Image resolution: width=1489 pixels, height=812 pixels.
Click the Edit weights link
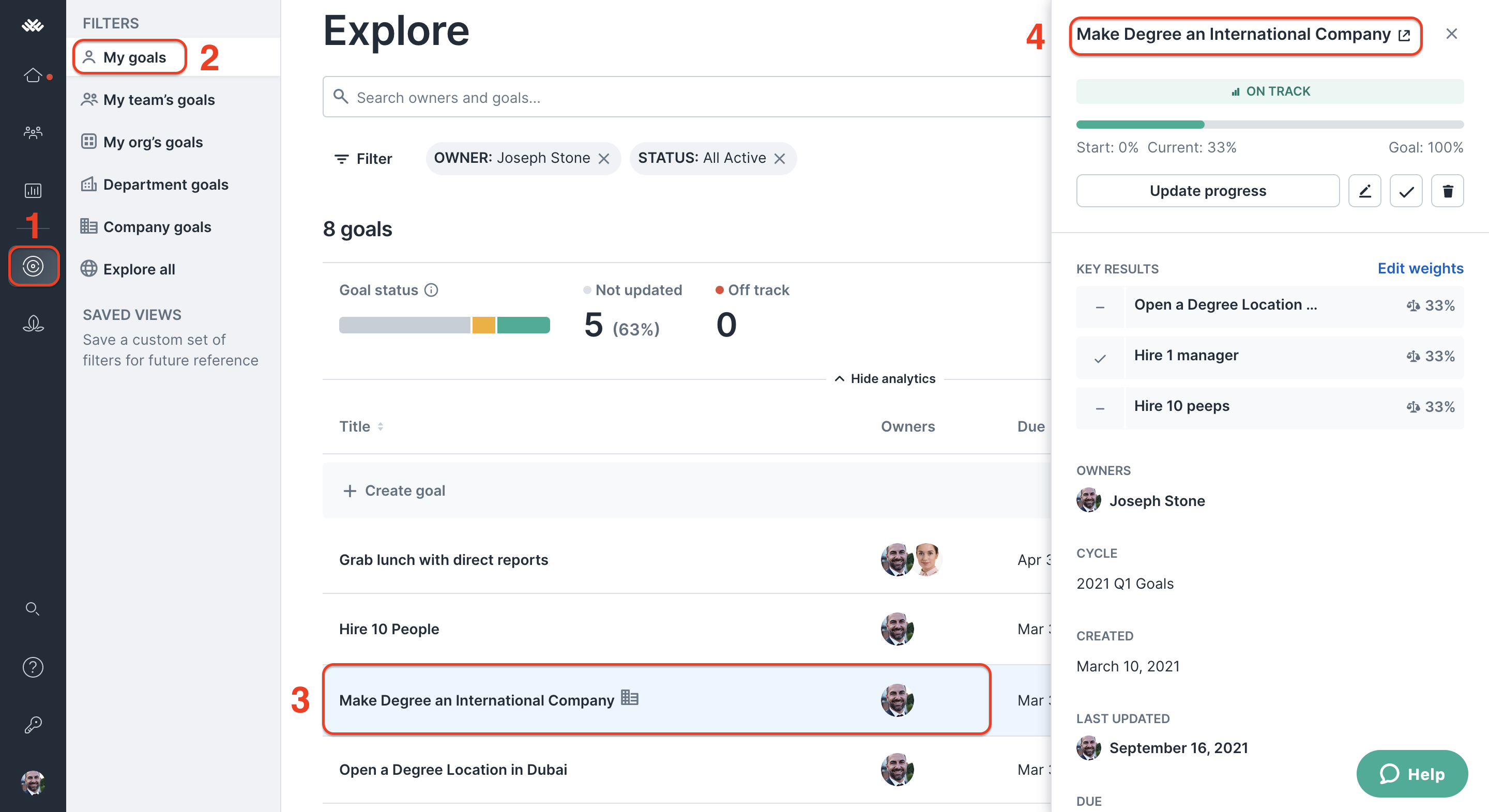tap(1420, 268)
